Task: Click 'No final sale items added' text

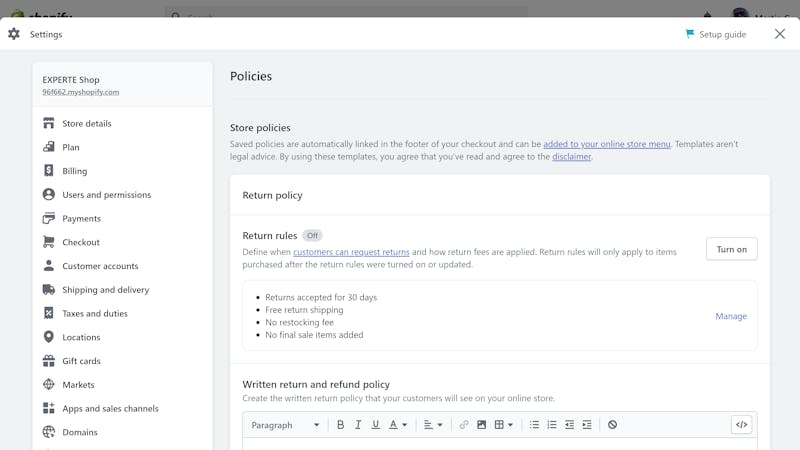Action: click(314, 335)
